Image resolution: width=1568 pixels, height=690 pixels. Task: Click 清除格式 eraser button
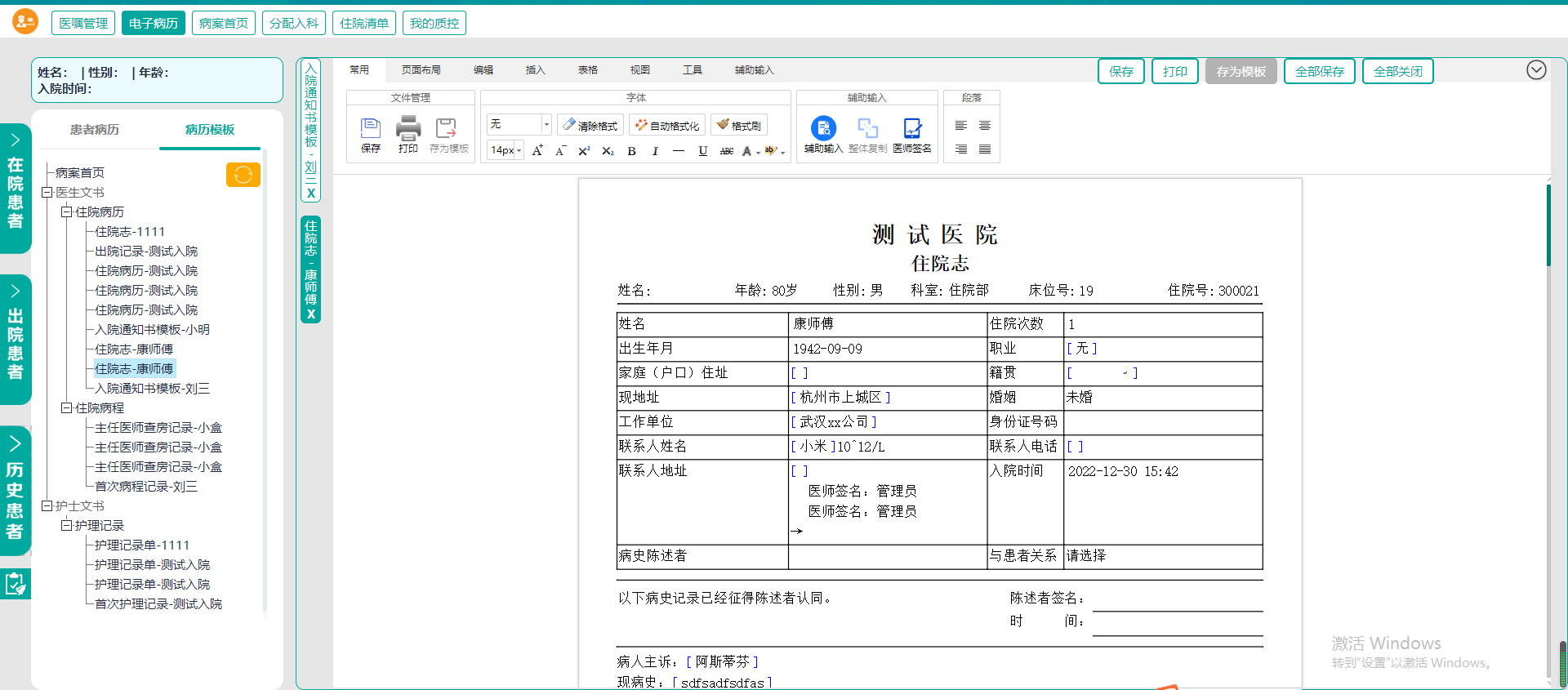(x=590, y=125)
